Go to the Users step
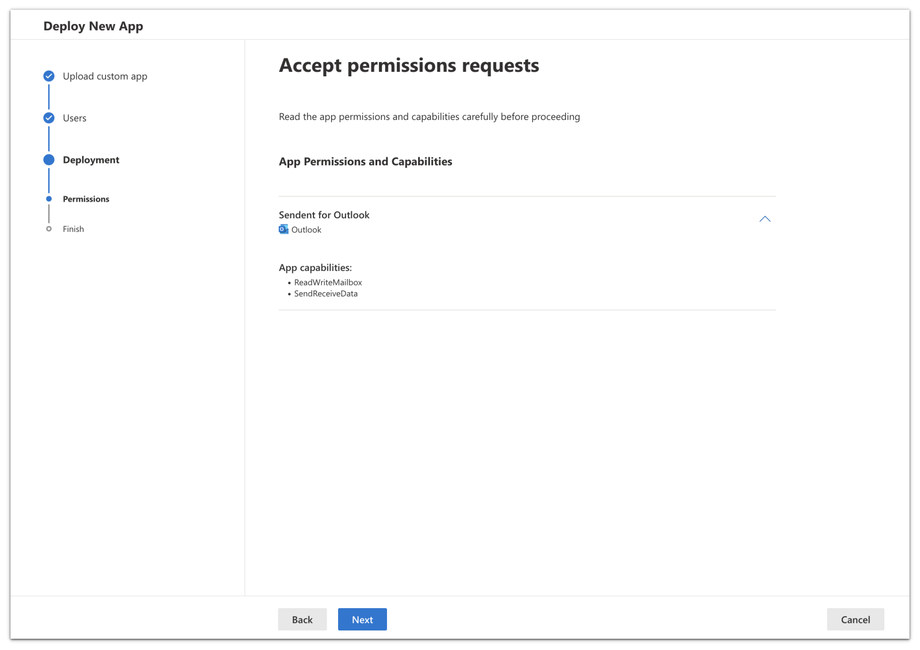This screenshot has width=920, height=650. 75,118
